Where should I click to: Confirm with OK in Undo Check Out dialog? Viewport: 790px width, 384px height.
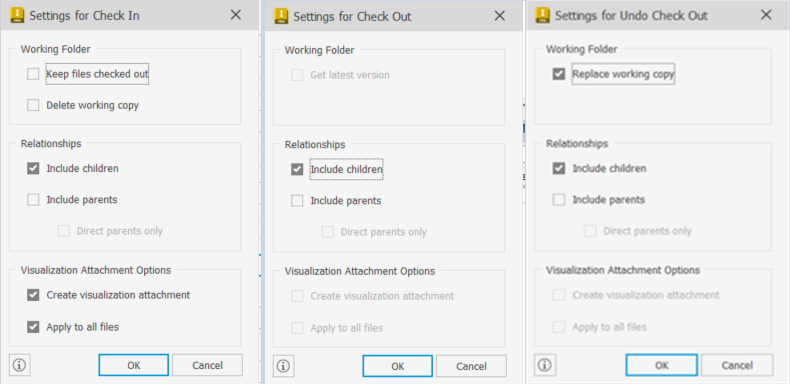point(662,365)
